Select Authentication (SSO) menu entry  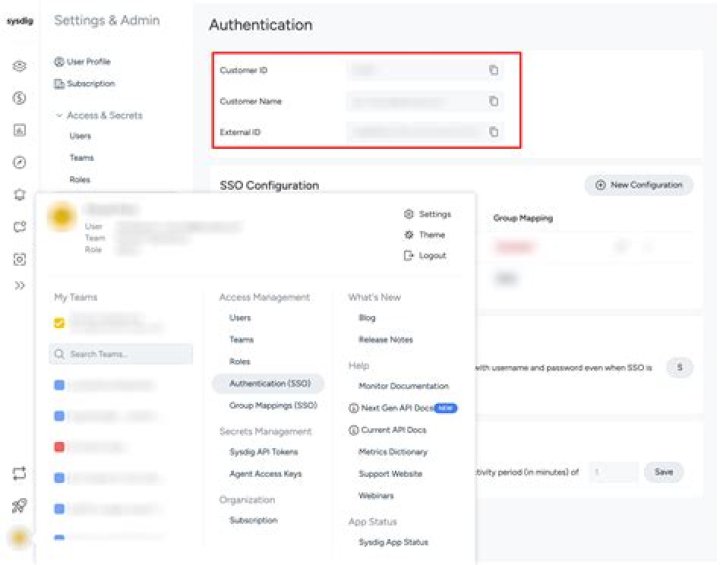click(268, 384)
